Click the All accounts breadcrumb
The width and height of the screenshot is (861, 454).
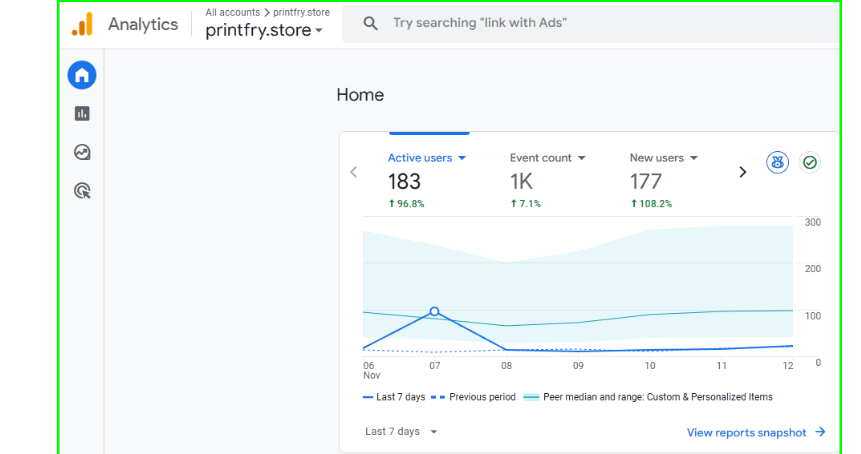click(233, 12)
